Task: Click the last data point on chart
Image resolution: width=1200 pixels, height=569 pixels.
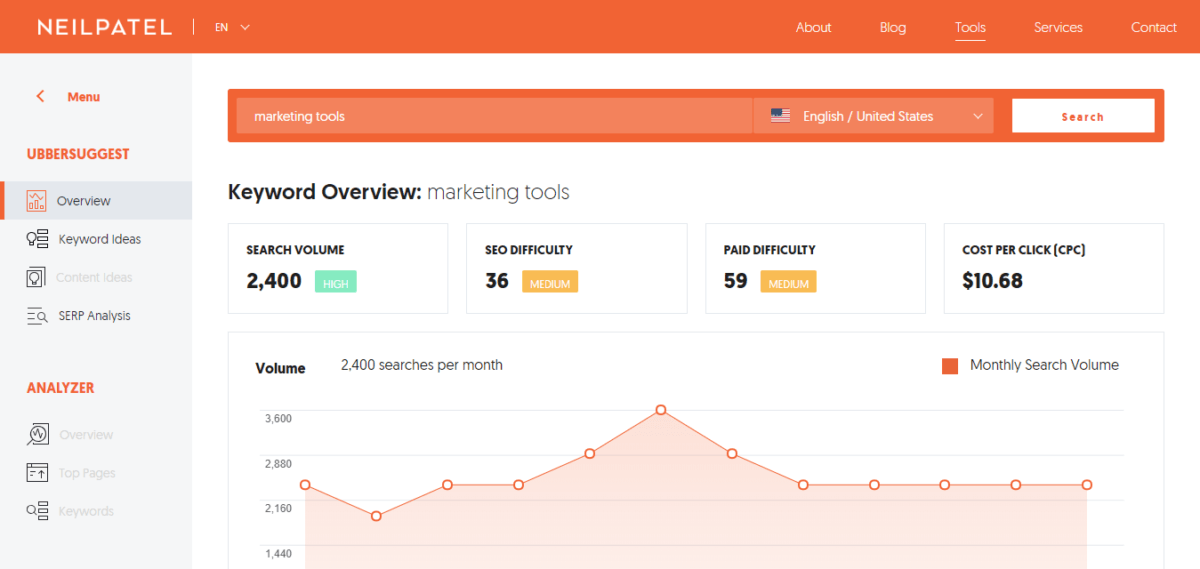Action: point(1087,485)
